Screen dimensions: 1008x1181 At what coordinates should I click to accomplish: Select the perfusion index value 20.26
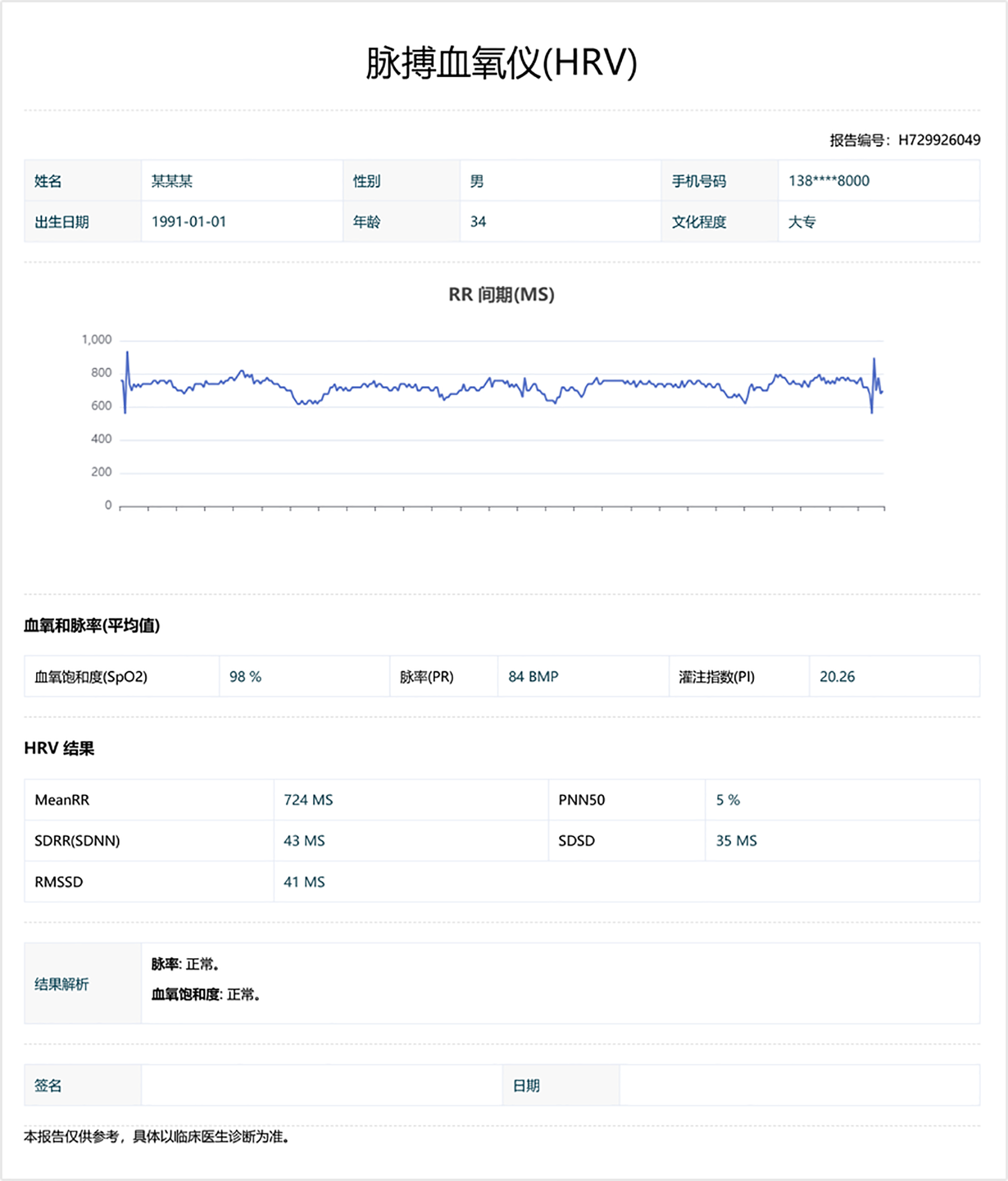click(837, 677)
